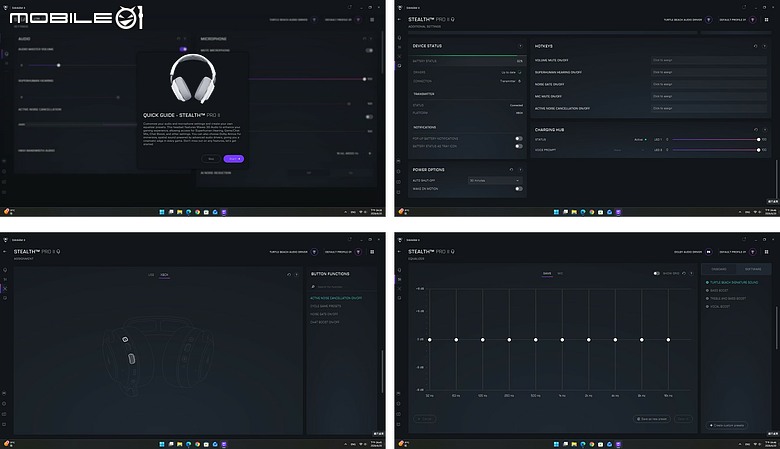Collapse Charging Hub panel chevron

pyautogui.click(x=765, y=129)
